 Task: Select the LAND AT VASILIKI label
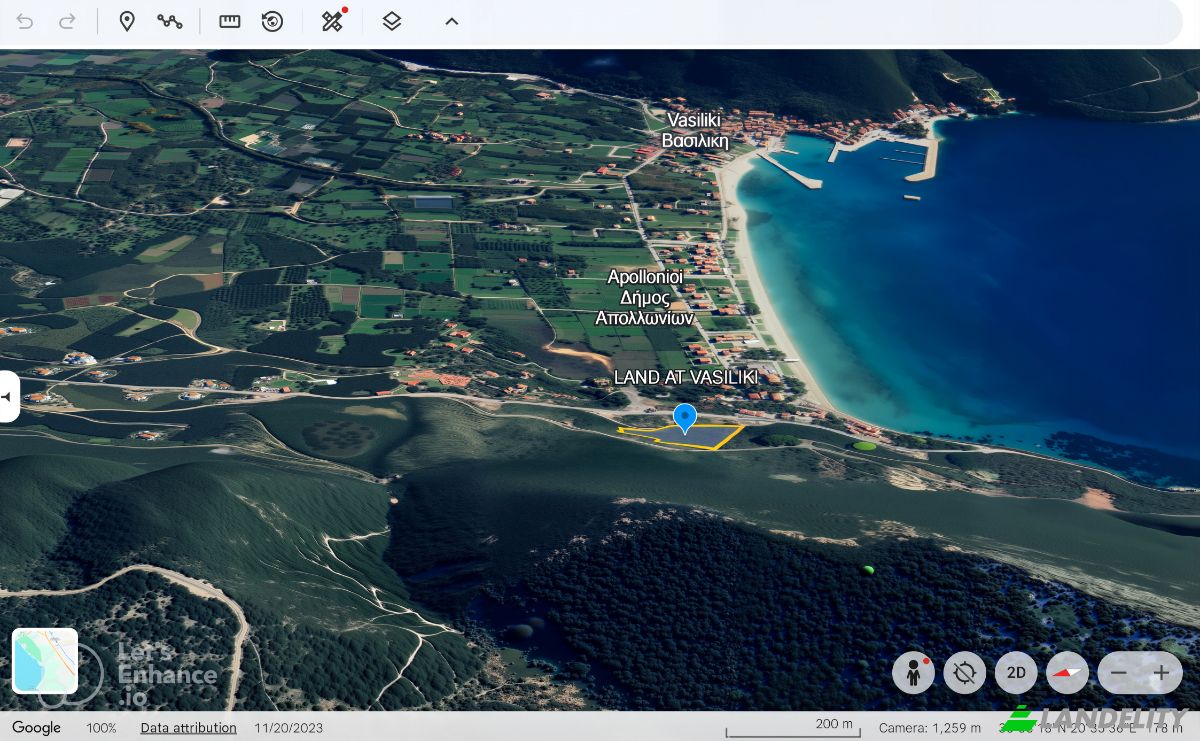point(685,377)
